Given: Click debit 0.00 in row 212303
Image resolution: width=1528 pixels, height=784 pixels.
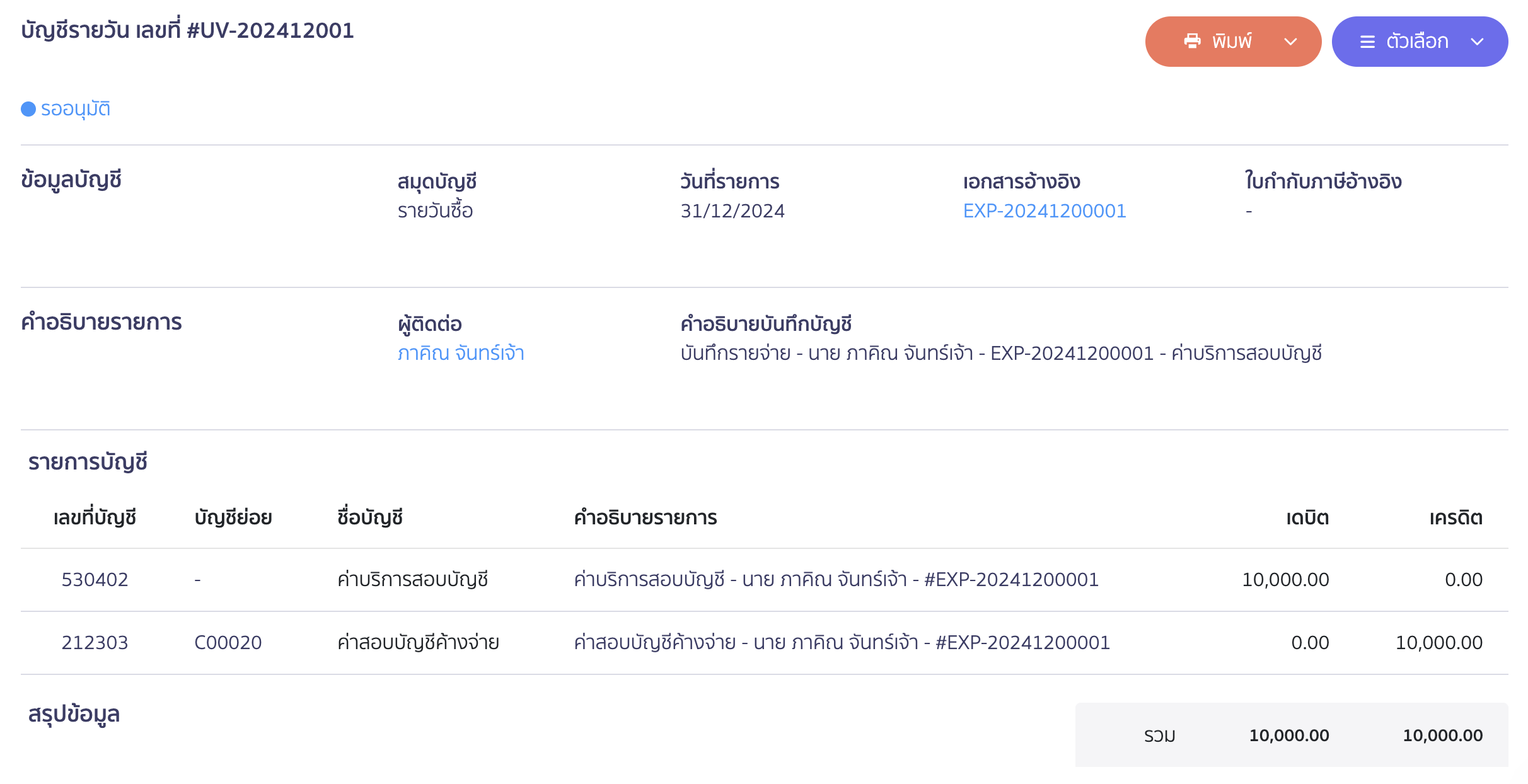Looking at the screenshot, I should point(1310,642).
